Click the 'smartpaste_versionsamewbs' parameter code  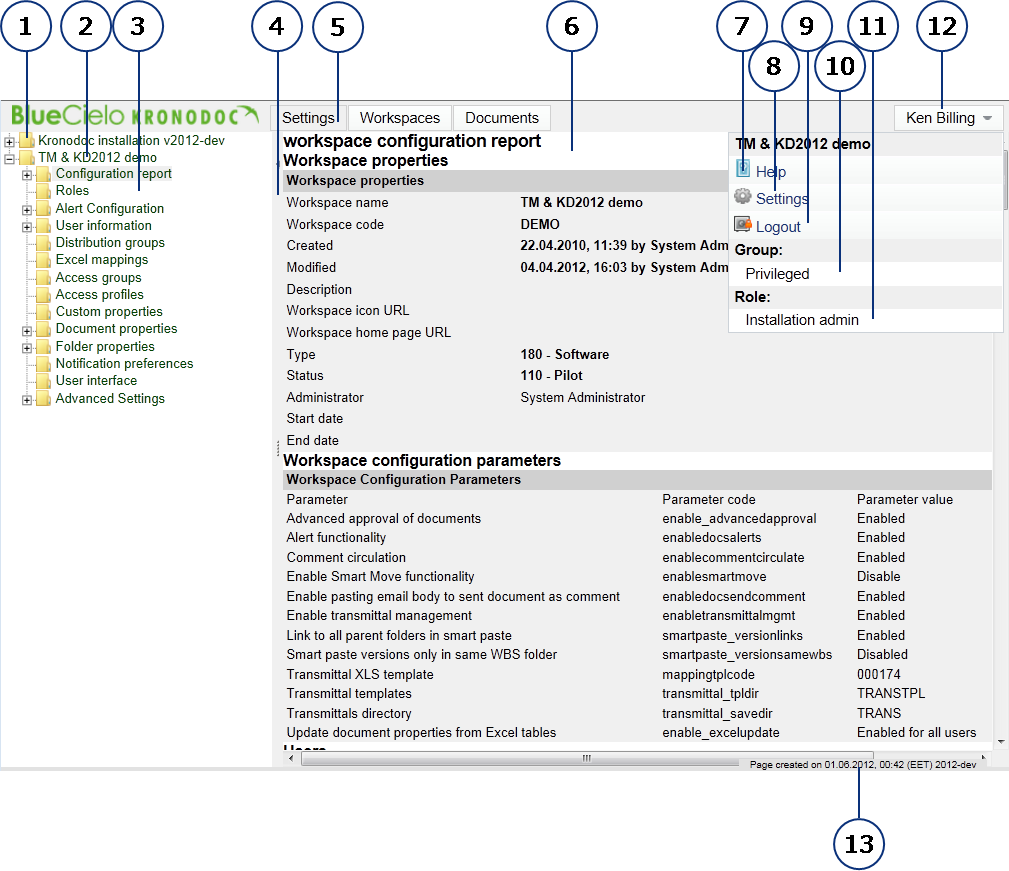tap(747, 655)
